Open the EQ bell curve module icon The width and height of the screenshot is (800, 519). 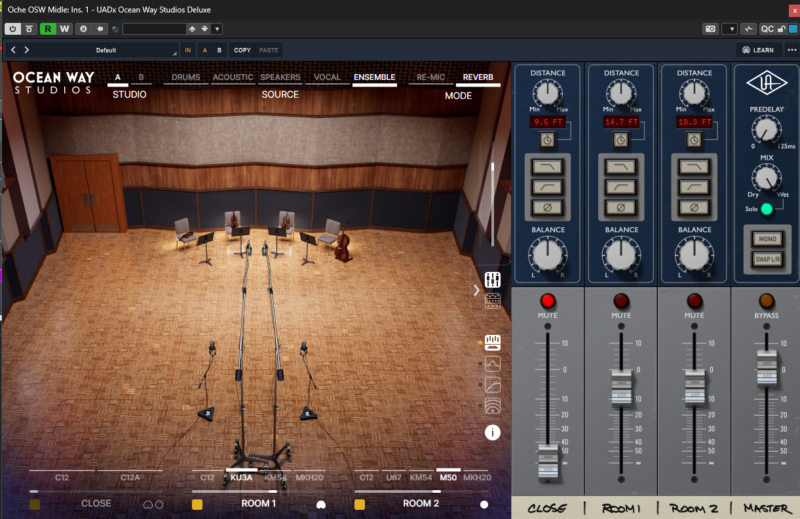pyautogui.click(x=492, y=364)
